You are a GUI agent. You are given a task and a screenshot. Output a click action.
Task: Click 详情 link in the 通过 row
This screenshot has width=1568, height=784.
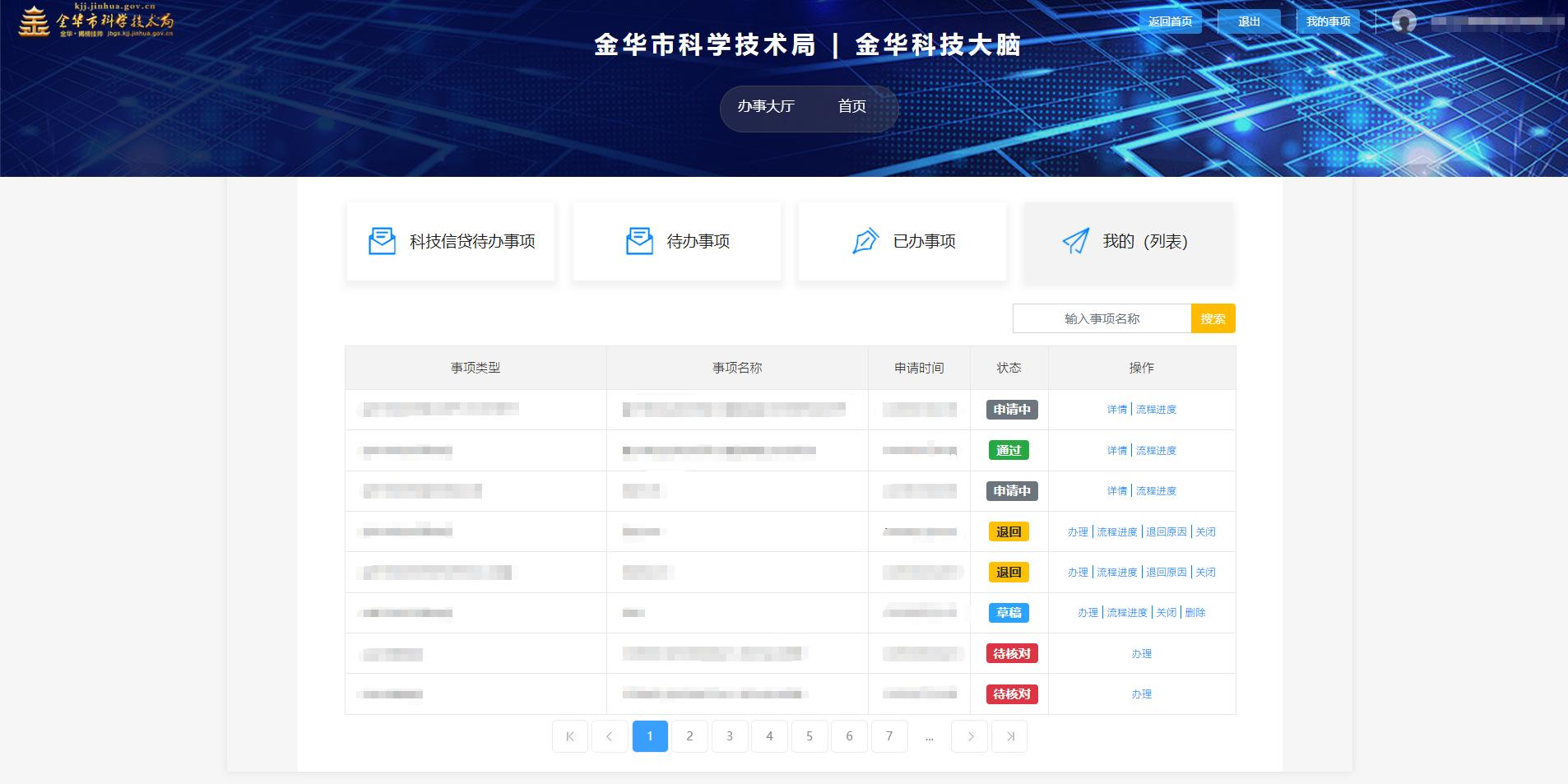(x=1116, y=451)
